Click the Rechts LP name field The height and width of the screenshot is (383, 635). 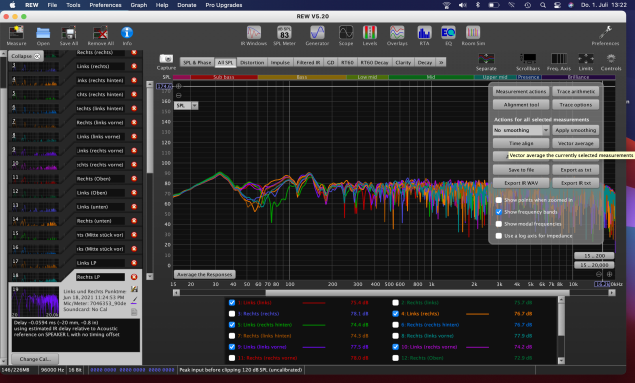click(100, 277)
